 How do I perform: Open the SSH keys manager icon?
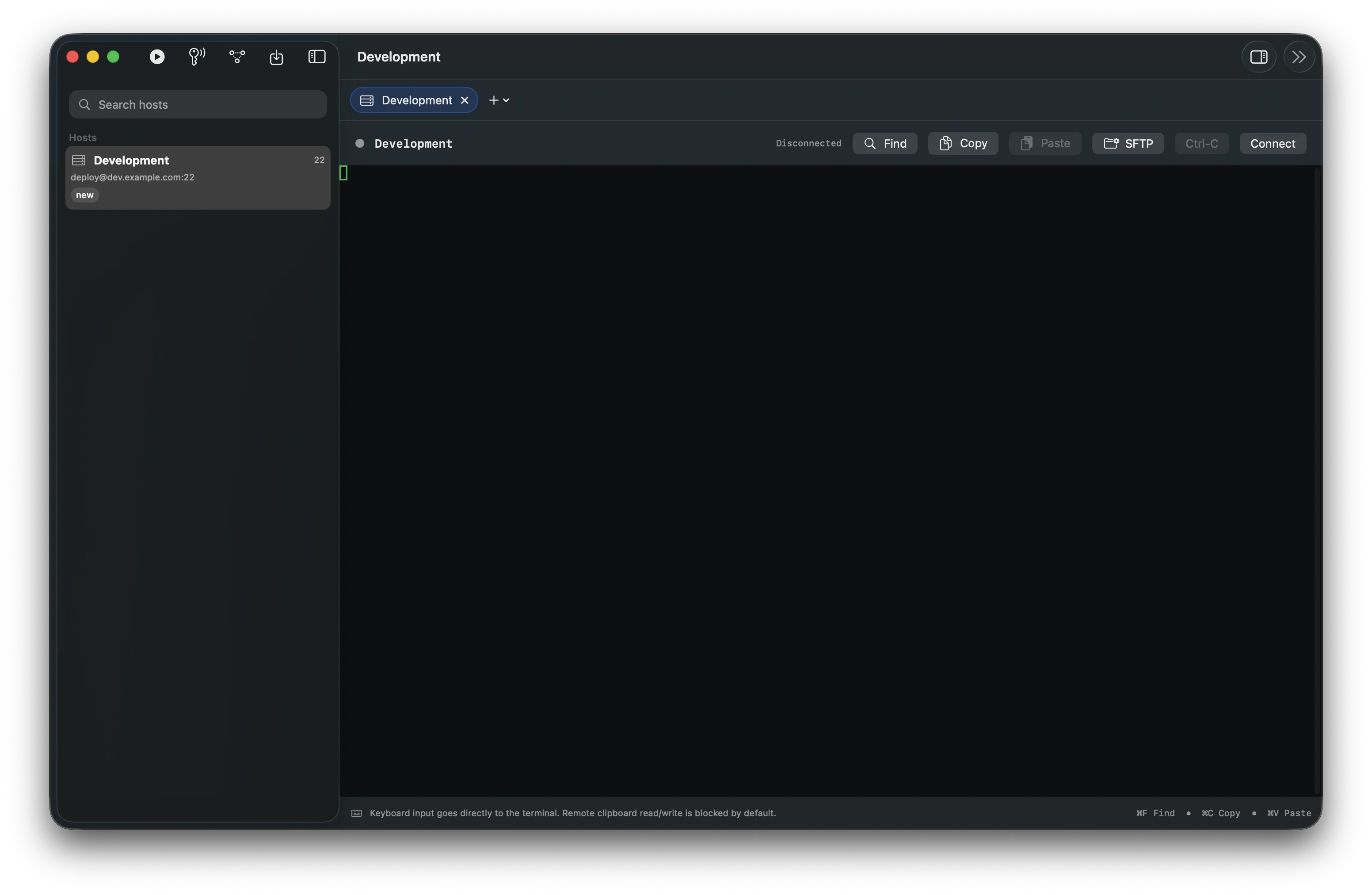point(197,57)
